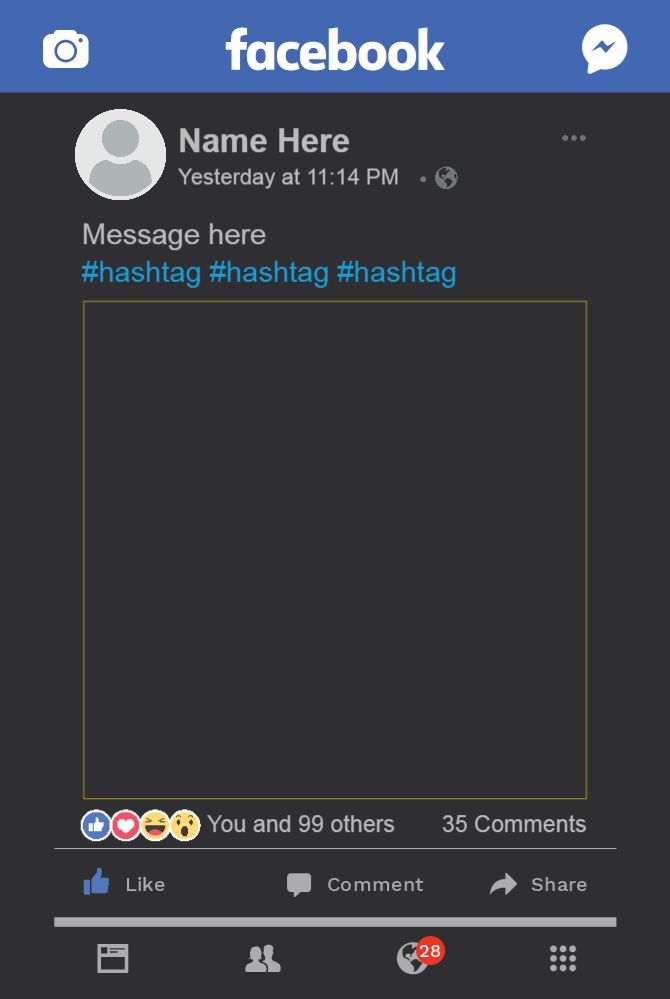
Task: View the 35 Comments link
Action: (514, 824)
